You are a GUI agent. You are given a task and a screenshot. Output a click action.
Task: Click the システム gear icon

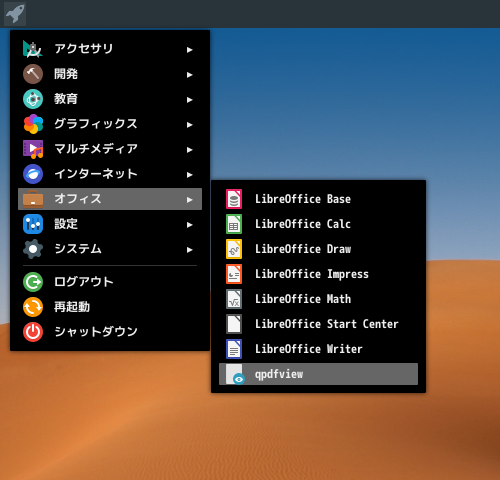coord(33,249)
